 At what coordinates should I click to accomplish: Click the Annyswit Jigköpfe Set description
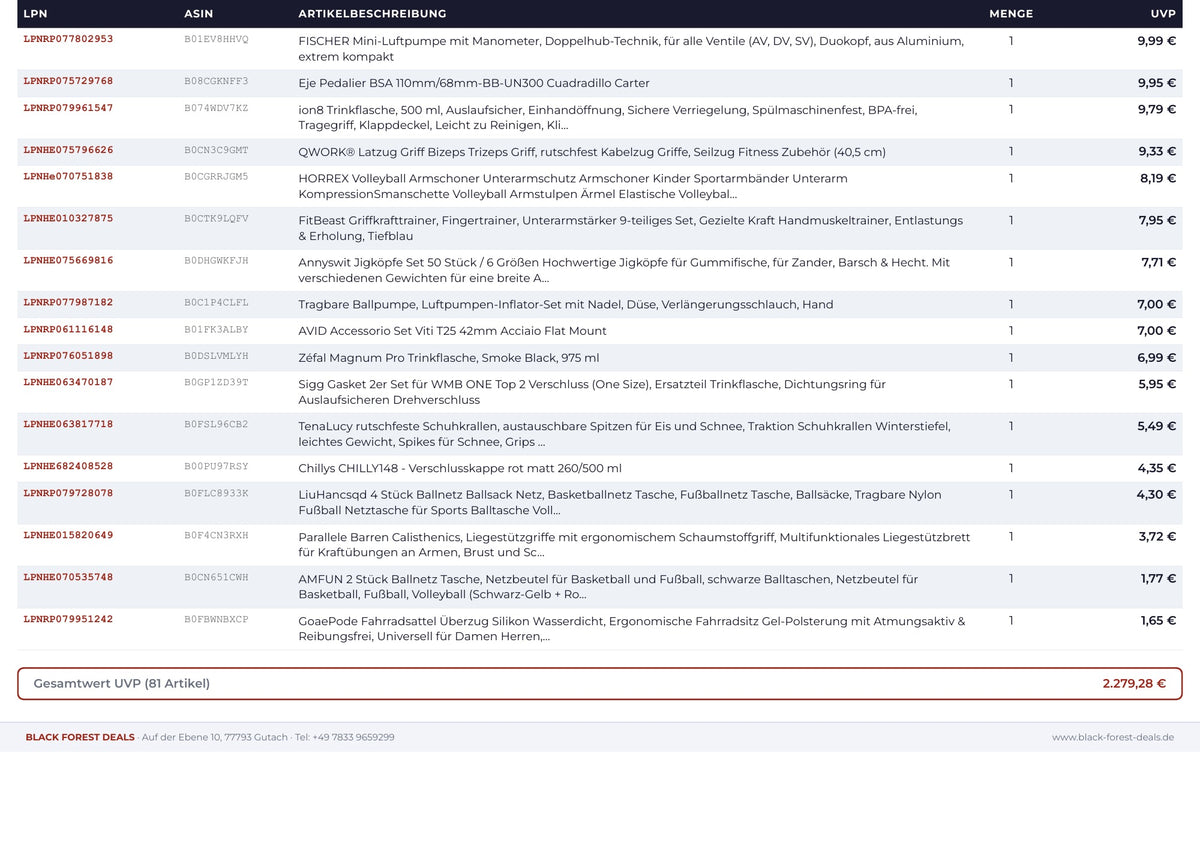(624, 270)
